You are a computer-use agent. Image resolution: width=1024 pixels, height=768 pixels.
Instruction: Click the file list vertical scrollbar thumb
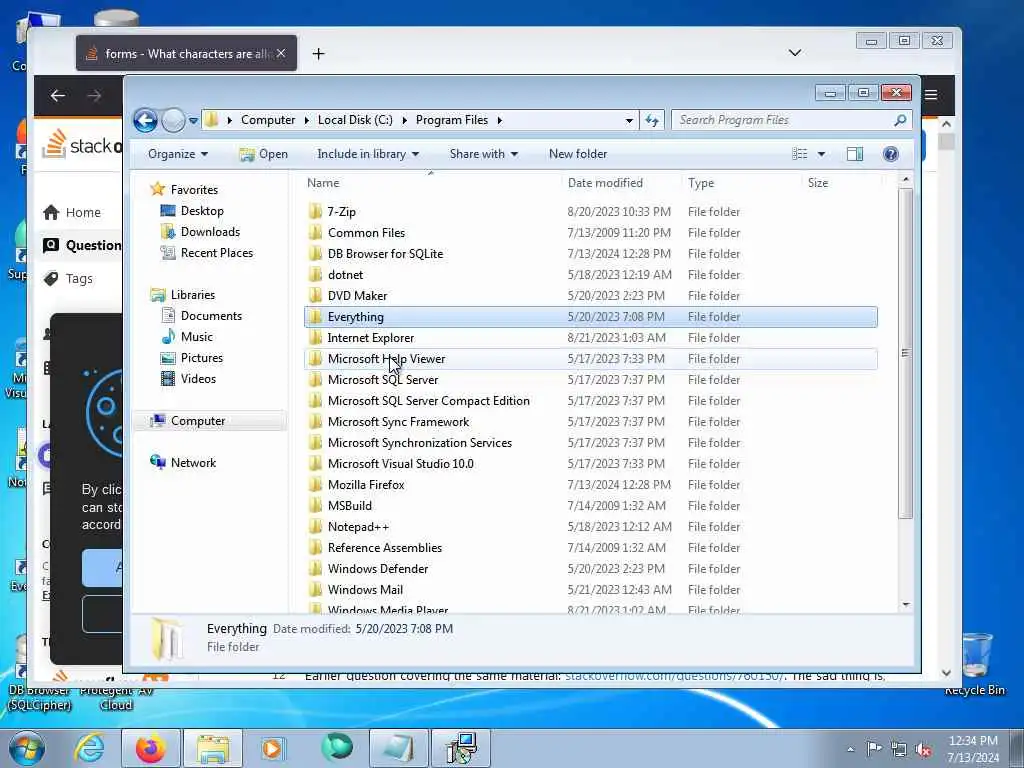point(905,353)
